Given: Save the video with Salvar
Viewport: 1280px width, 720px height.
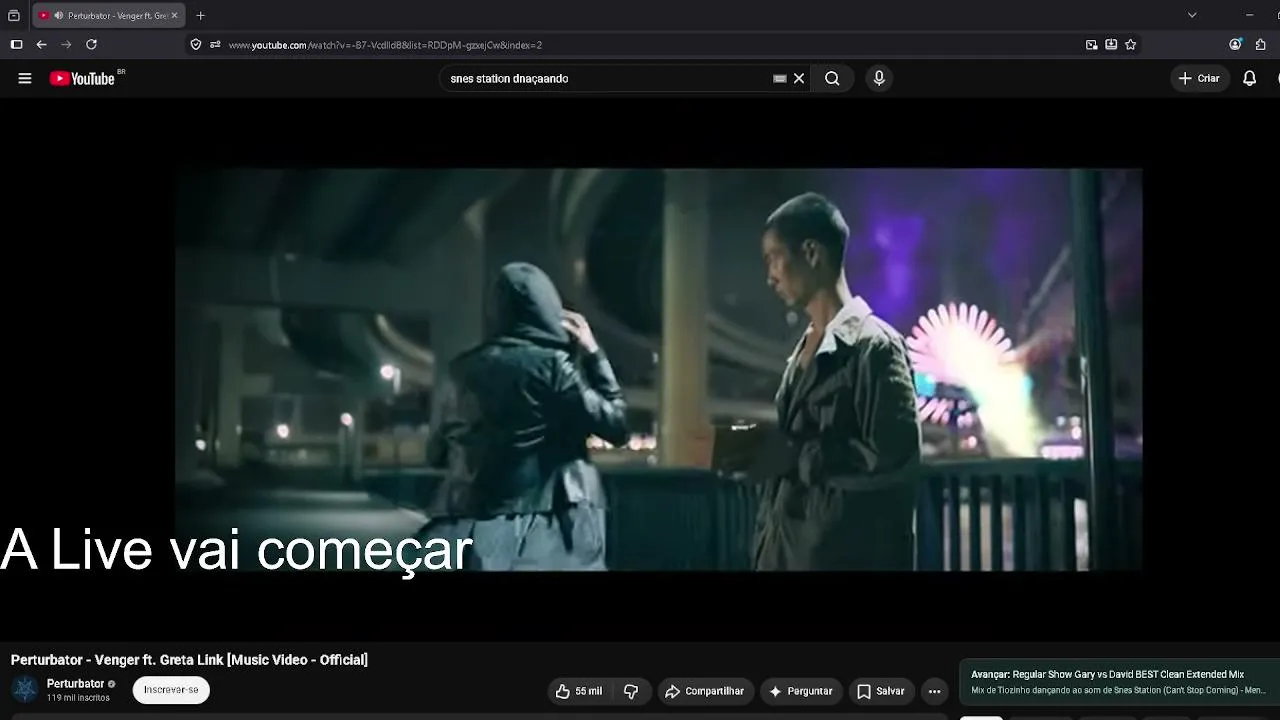Looking at the screenshot, I should (881, 691).
